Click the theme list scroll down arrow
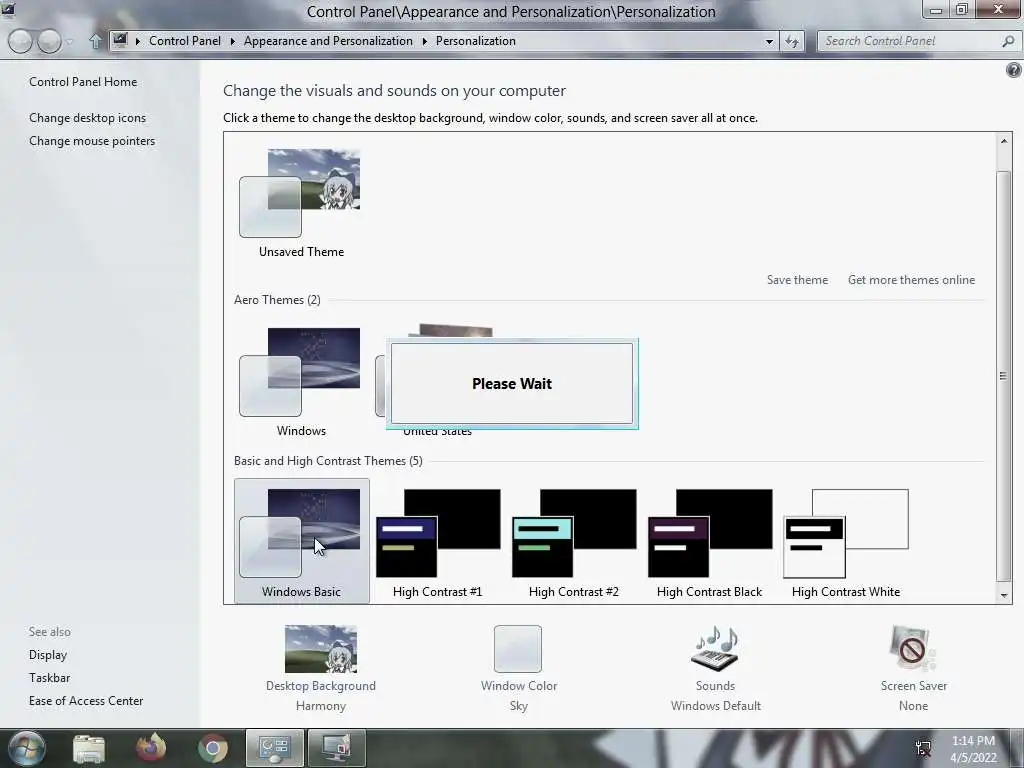The height and width of the screenshot is (768, 1024). pyautogui.click(x=1004, y=595)
